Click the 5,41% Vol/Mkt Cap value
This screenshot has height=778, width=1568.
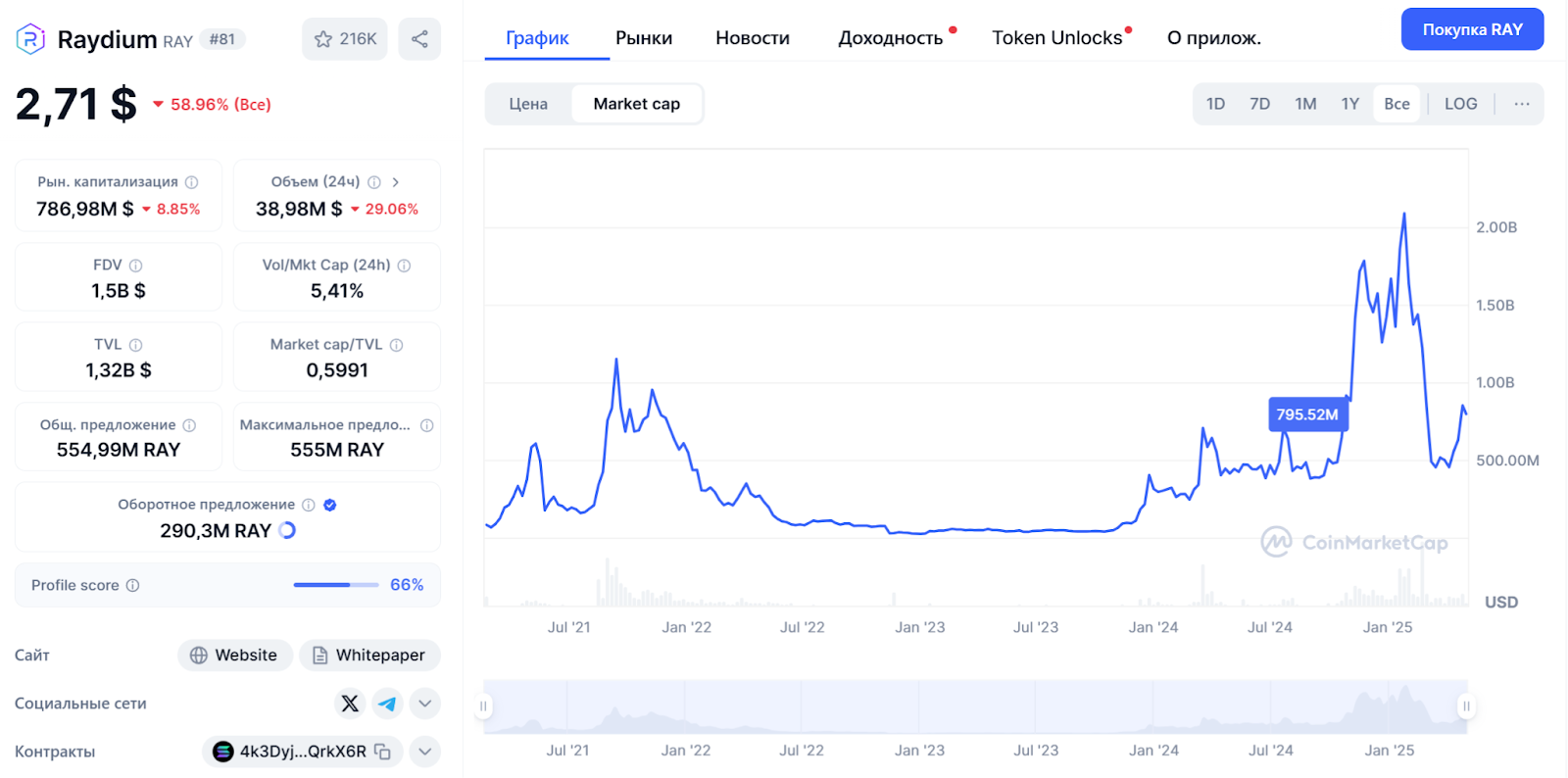pyautogui.click(x=337, y=291)
